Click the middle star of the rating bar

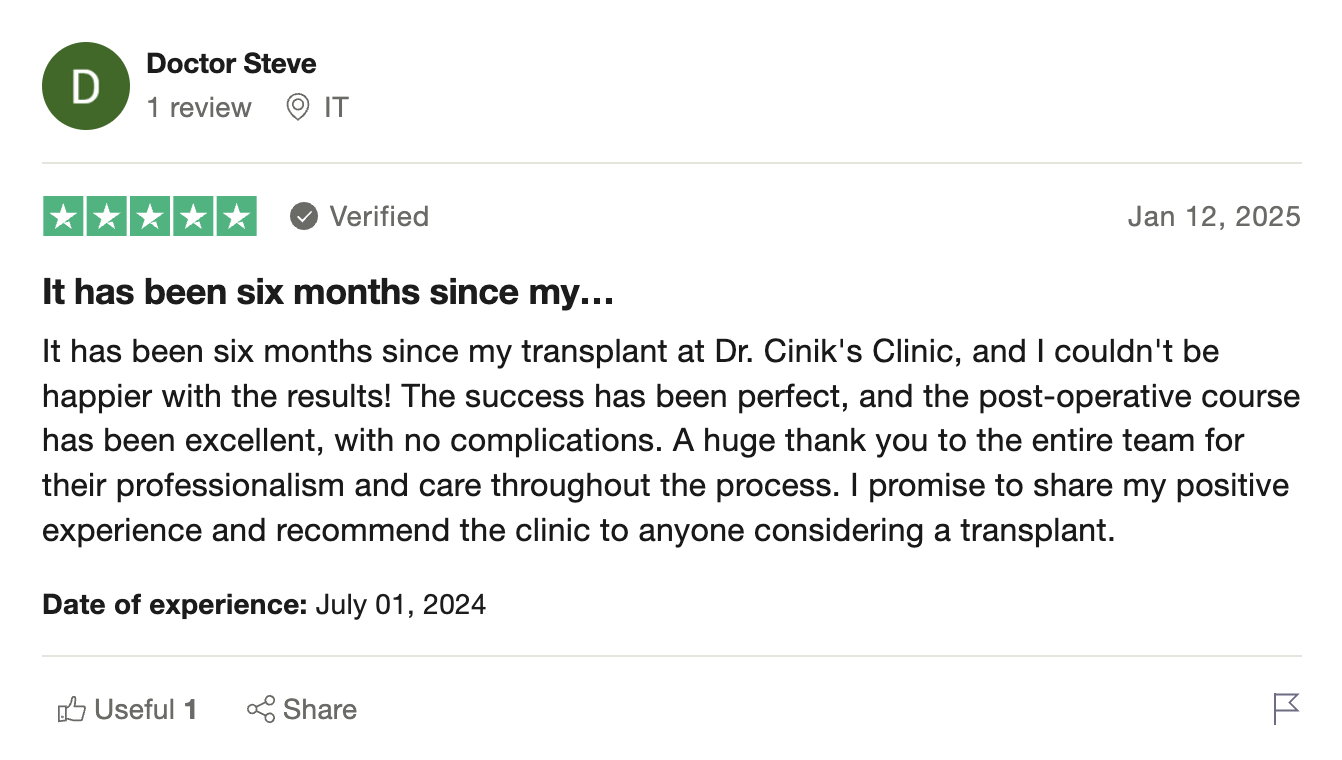(149, 216)
